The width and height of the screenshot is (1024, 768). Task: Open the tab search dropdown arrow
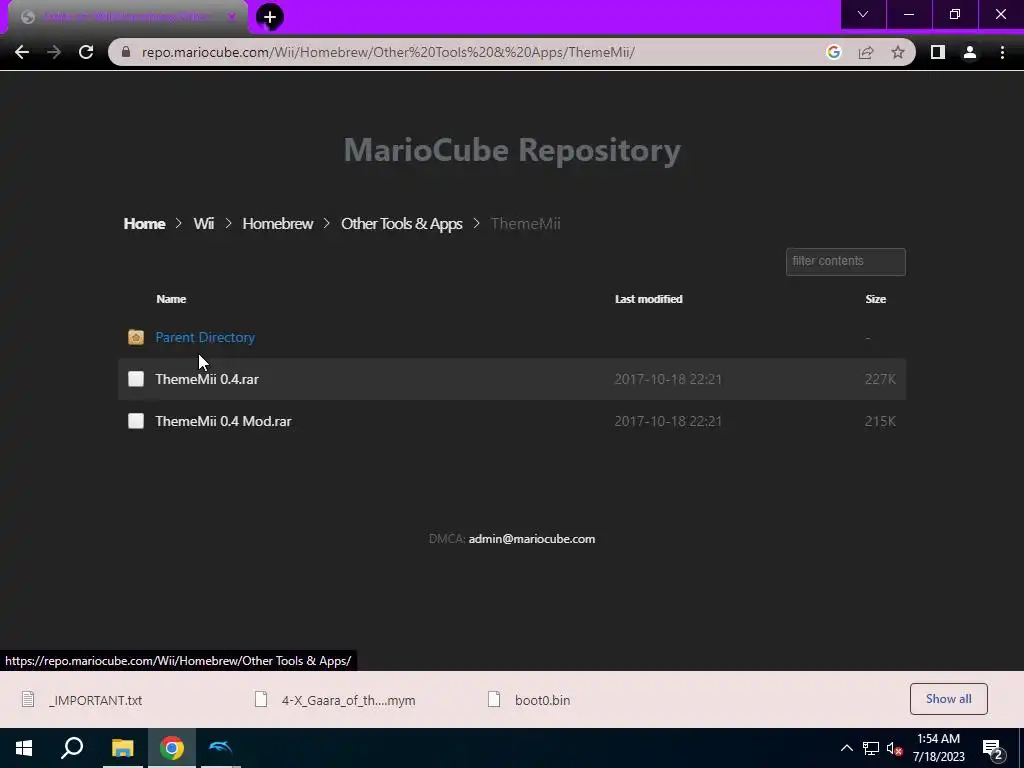[x=863, y=14]
